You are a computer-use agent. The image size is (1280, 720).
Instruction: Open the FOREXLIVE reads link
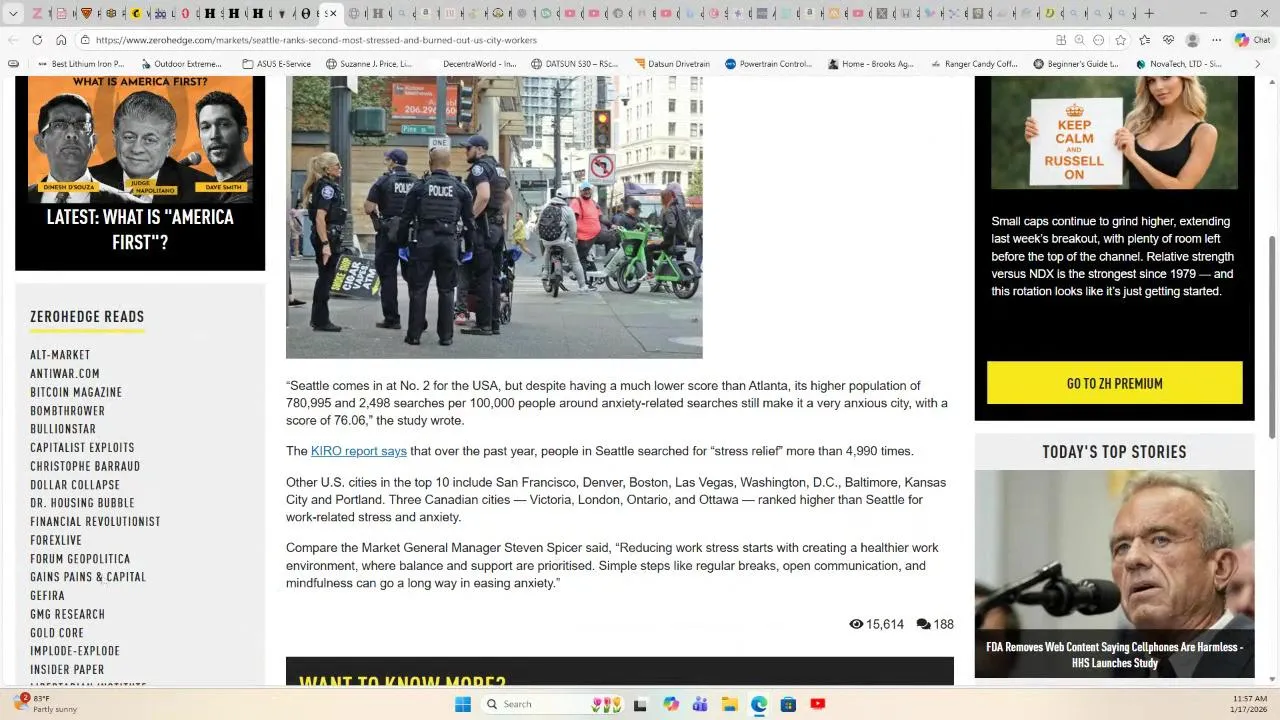click(x=56, y=540)
